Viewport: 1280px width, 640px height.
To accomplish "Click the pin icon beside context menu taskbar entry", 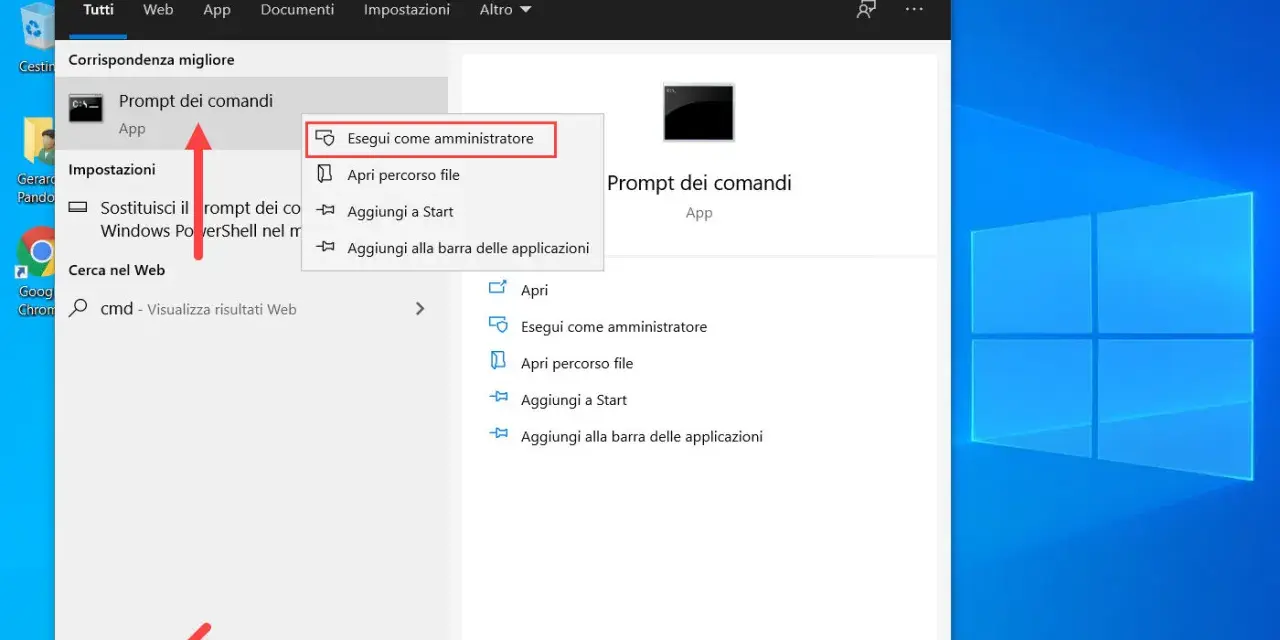I will coord(325,247).
